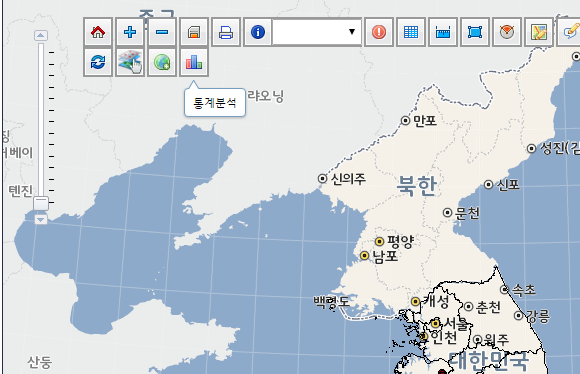
Task: Open the dropdown next to info icon
Action: coord(317,32)
